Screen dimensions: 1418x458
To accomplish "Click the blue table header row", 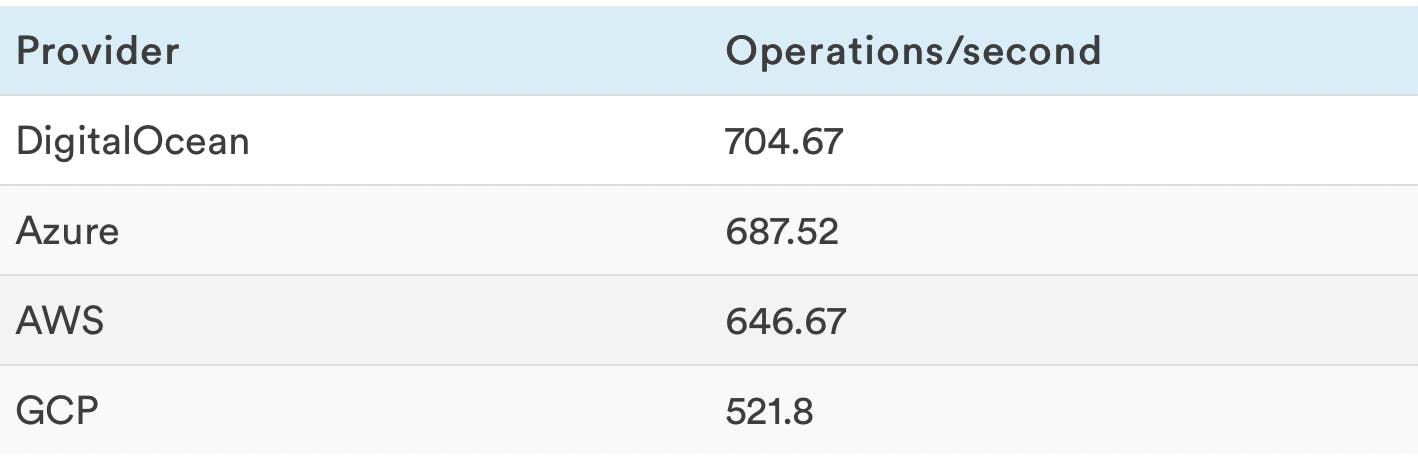I will click(x=500, y=51).
